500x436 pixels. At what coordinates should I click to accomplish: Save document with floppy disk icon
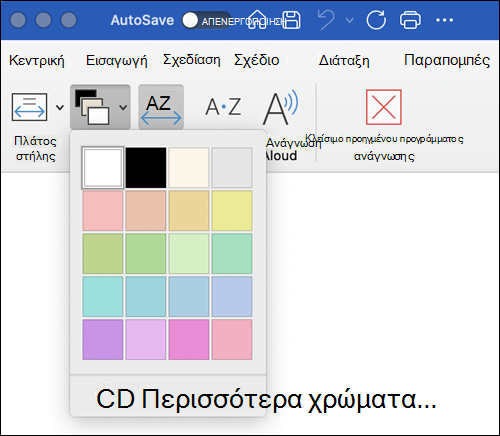point(291,20)
